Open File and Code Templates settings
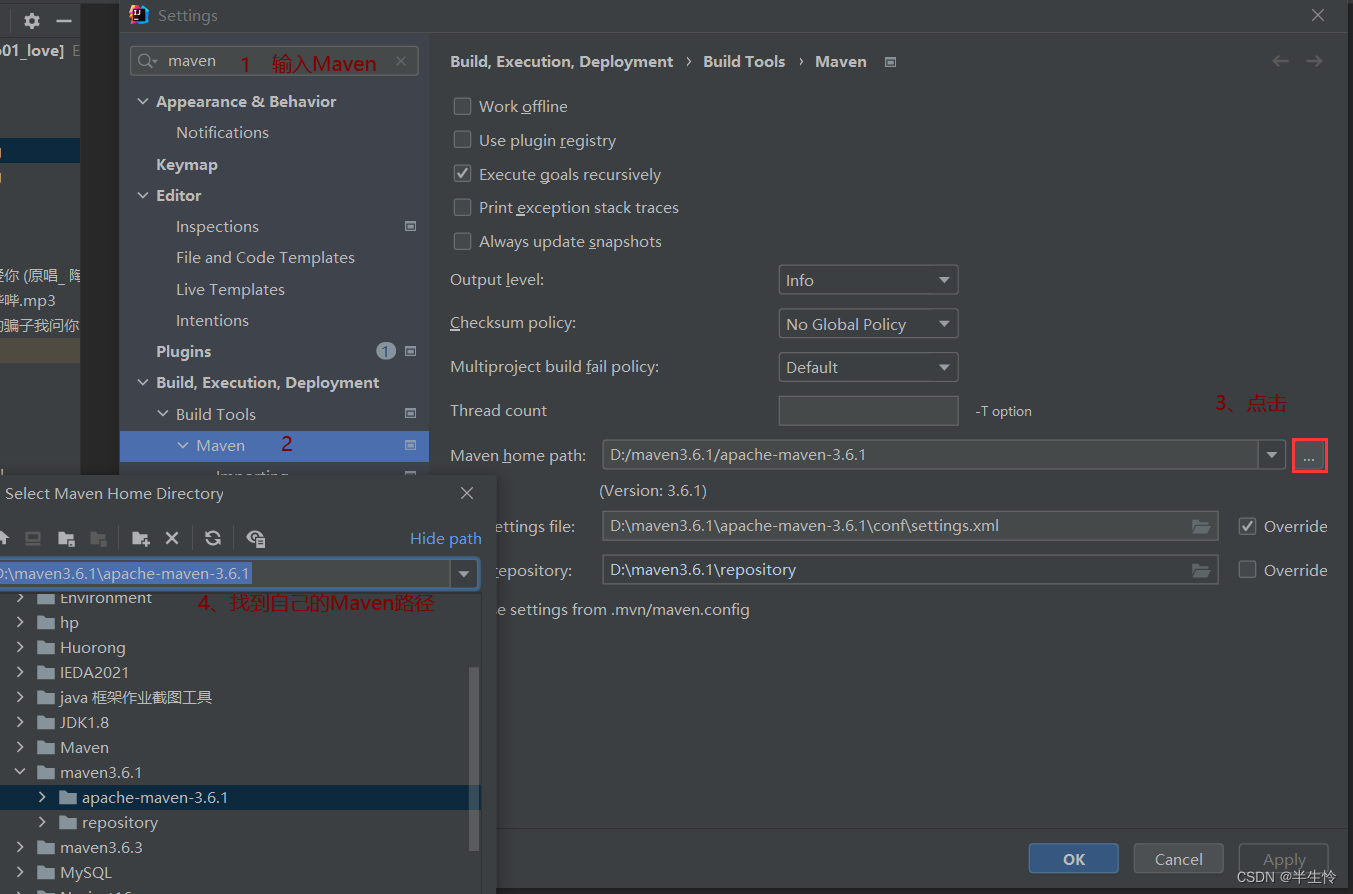 [265, 258]
